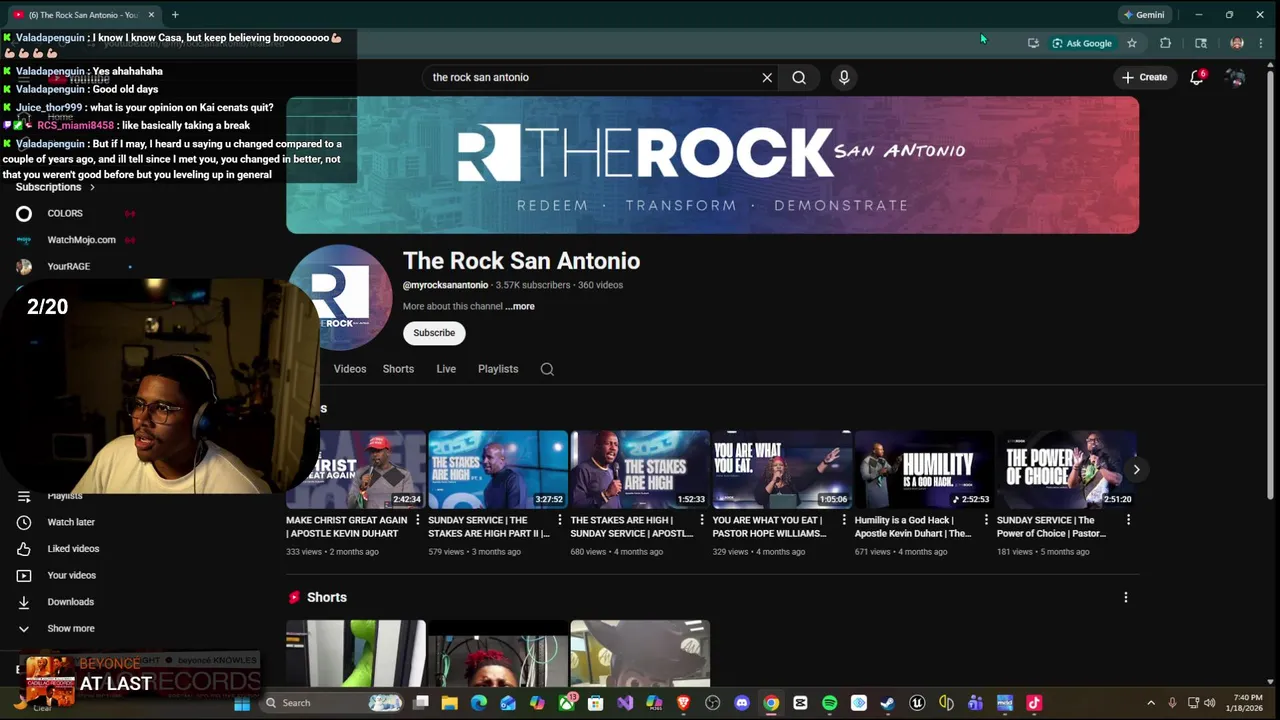Click the search magnifier button
This screenshot has width=1280, height=720.
pyautogui.click(x=799, y=77)
